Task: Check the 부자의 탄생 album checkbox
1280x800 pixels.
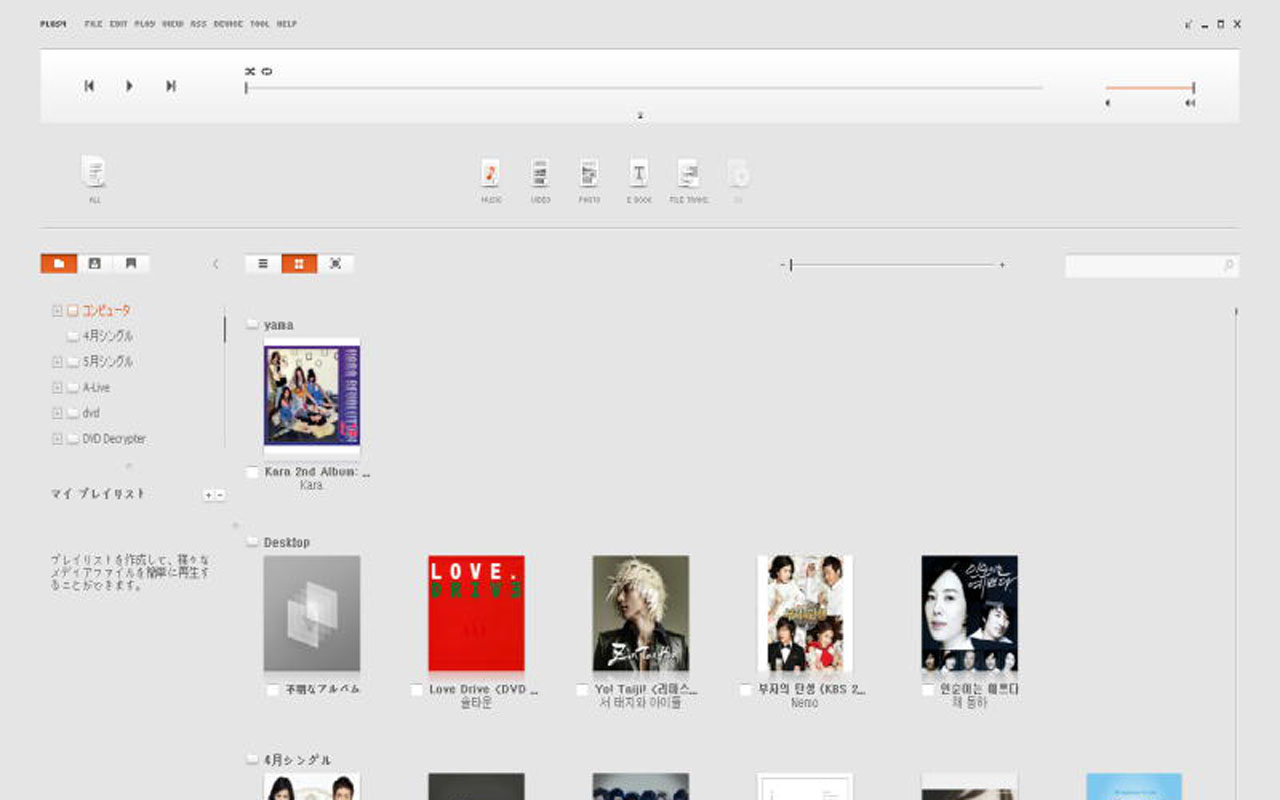Action: click(745, 690)
